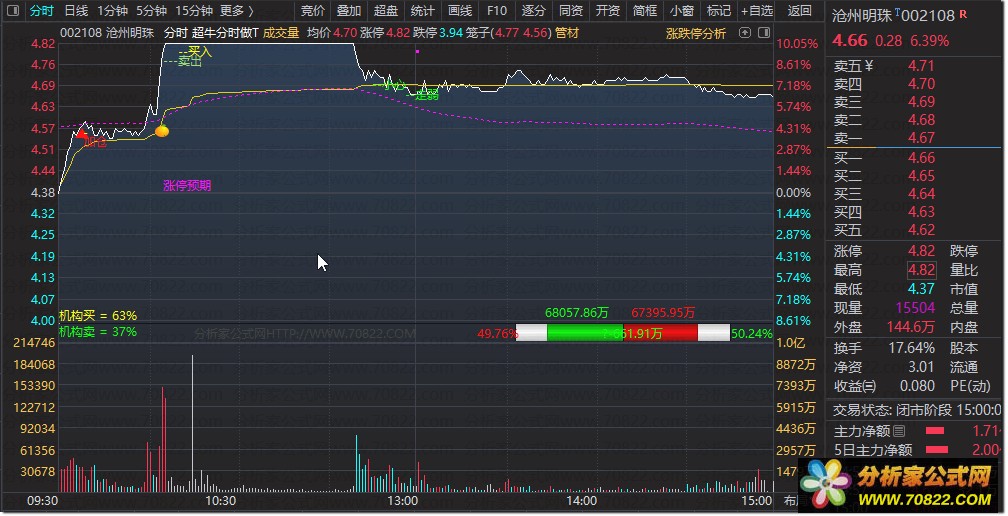Open the 涨跌停分析 link

click(x=696, y=33)
